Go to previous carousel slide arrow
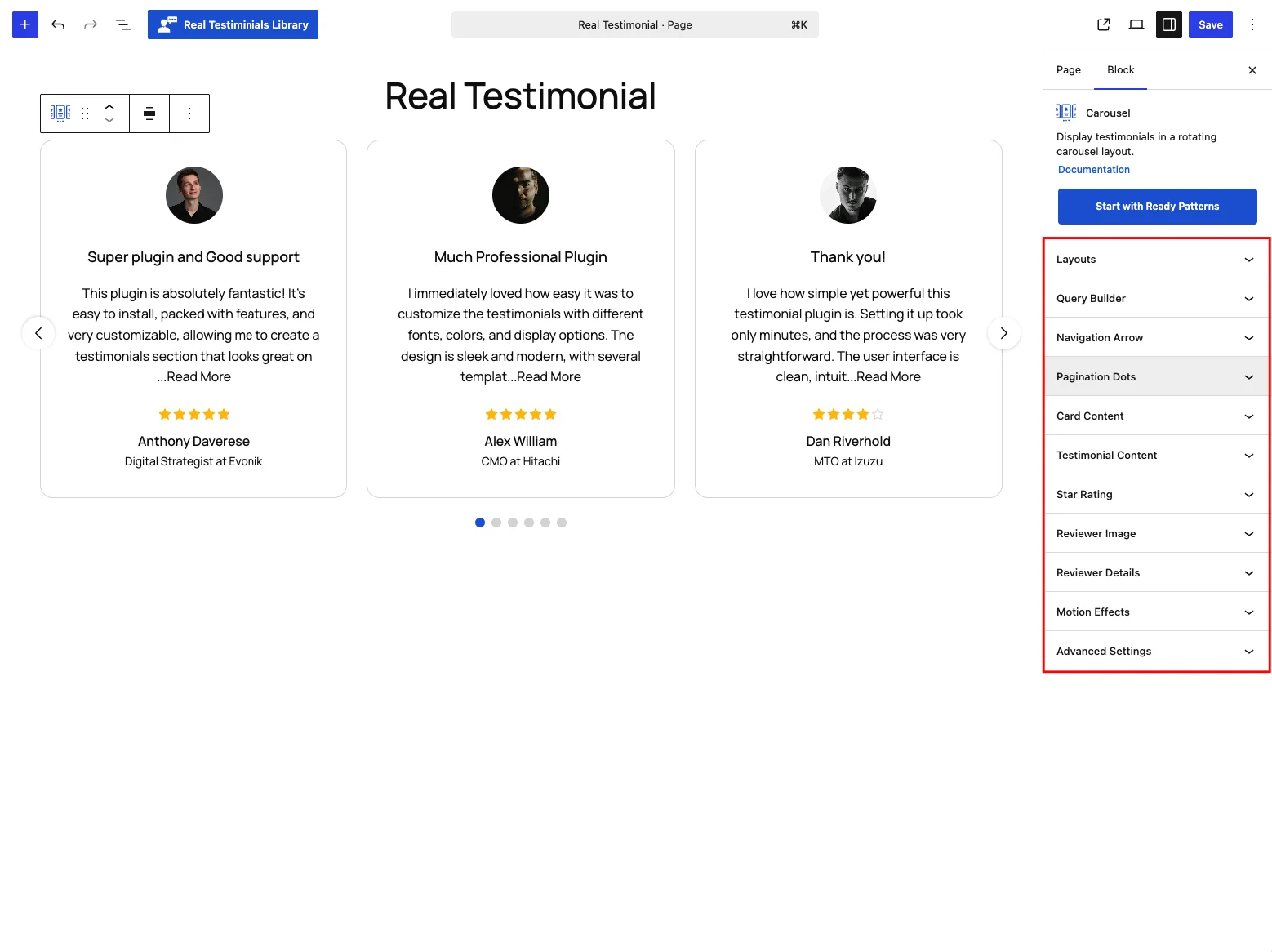Viewport: 1272px width, 952px height. tap(38, 333)
